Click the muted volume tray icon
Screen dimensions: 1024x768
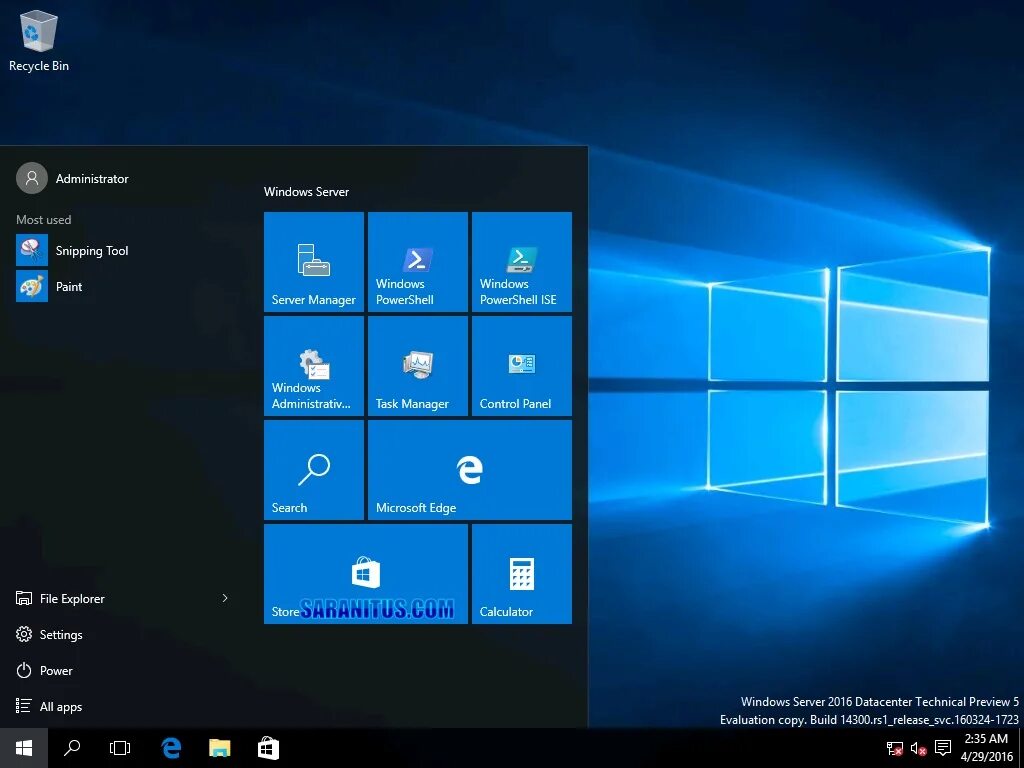click(x=918, y=748)
